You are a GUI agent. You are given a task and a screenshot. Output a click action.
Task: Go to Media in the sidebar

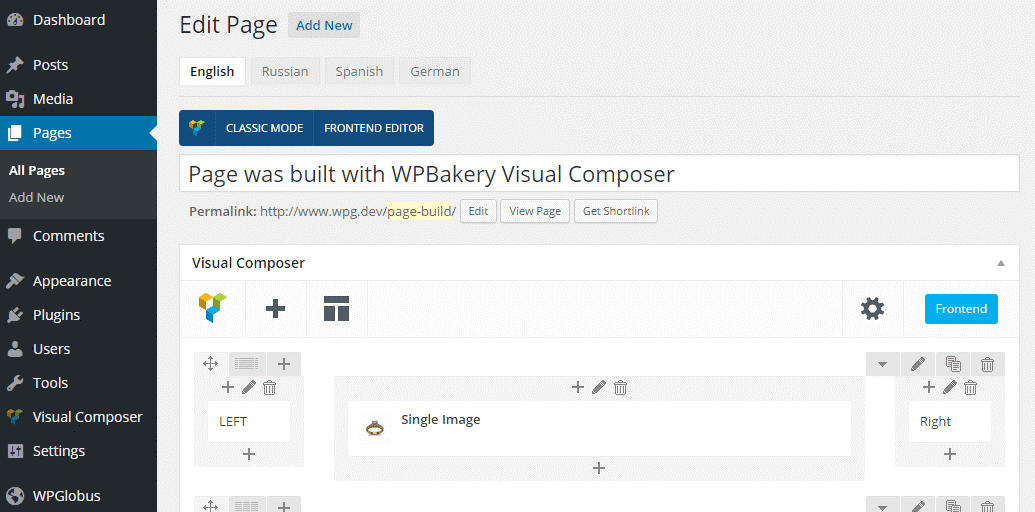pyautogui.click(x=53, y=99)
